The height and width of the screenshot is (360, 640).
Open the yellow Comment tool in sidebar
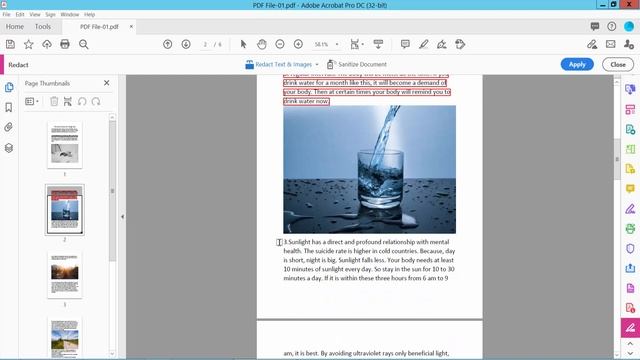[x=630, y=189]
